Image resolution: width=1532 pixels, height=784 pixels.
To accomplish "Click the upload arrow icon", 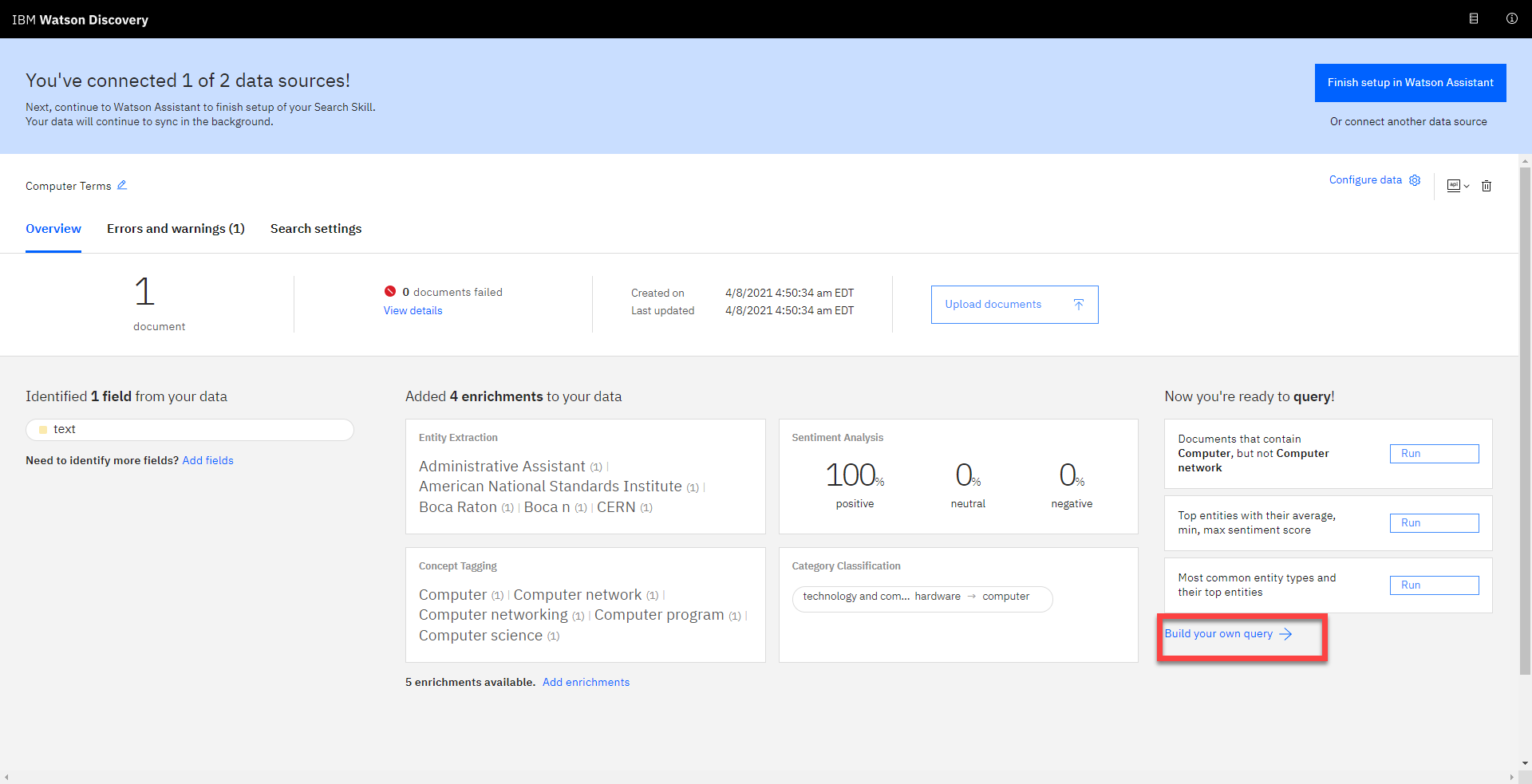I will click(1078, 305).
